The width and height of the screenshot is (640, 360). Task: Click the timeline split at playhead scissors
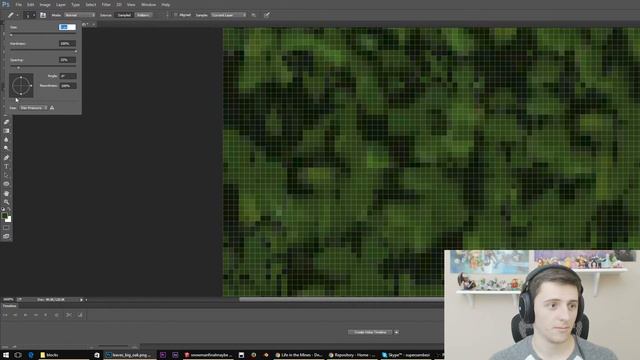tap(69, 315)
